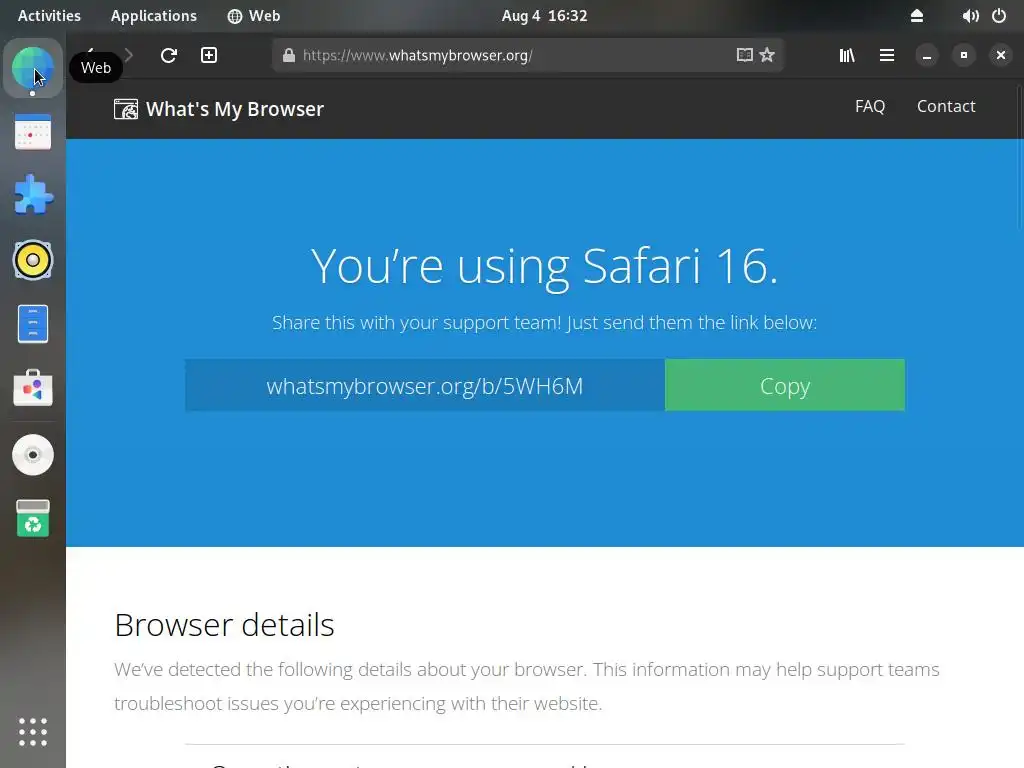The image size is (1024, 768).
Task: Open the bookmarks library icon
Action: [x=847, y=56]
